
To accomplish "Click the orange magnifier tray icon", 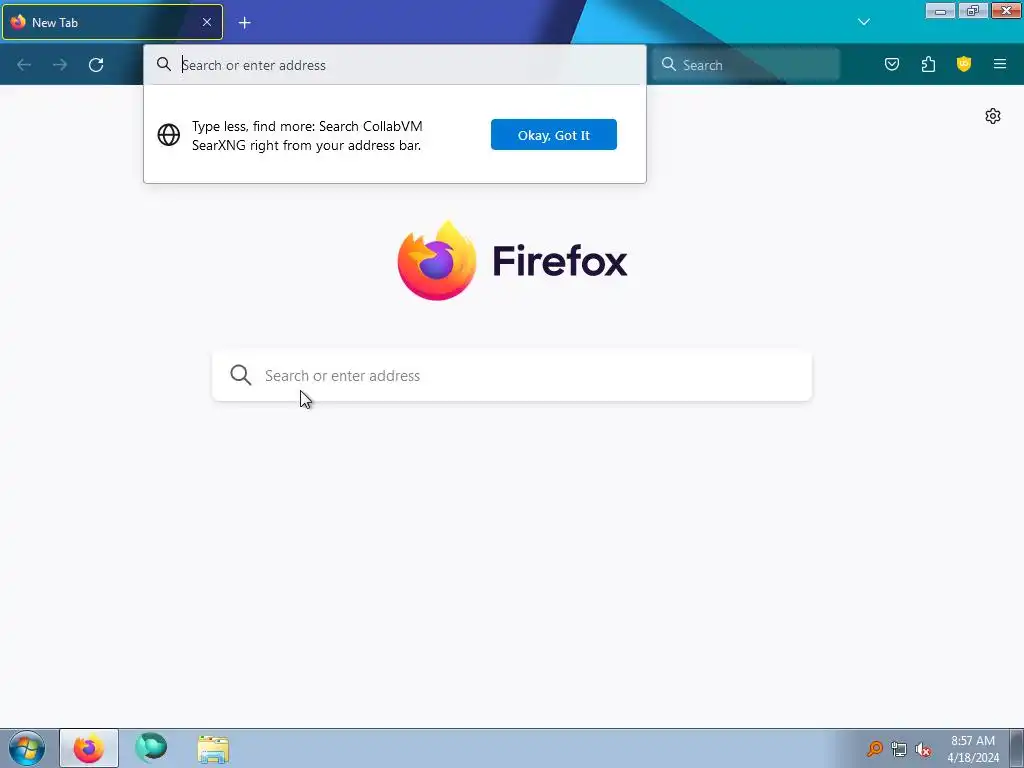I will 874,749.
